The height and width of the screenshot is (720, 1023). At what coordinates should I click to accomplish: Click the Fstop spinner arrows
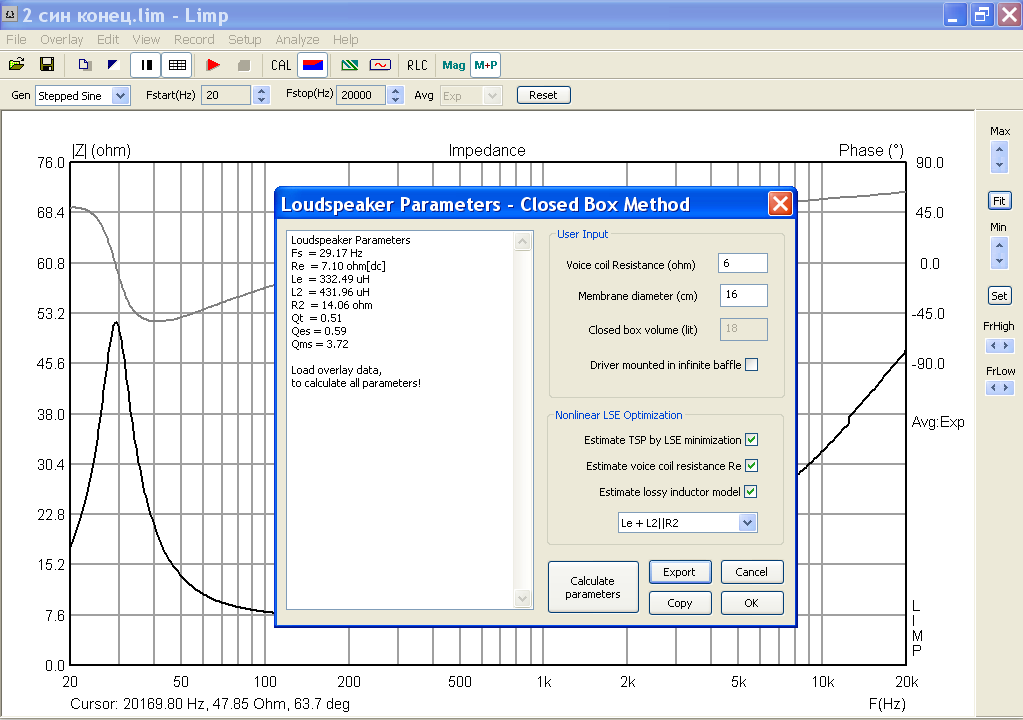click(x=394, y=96)
